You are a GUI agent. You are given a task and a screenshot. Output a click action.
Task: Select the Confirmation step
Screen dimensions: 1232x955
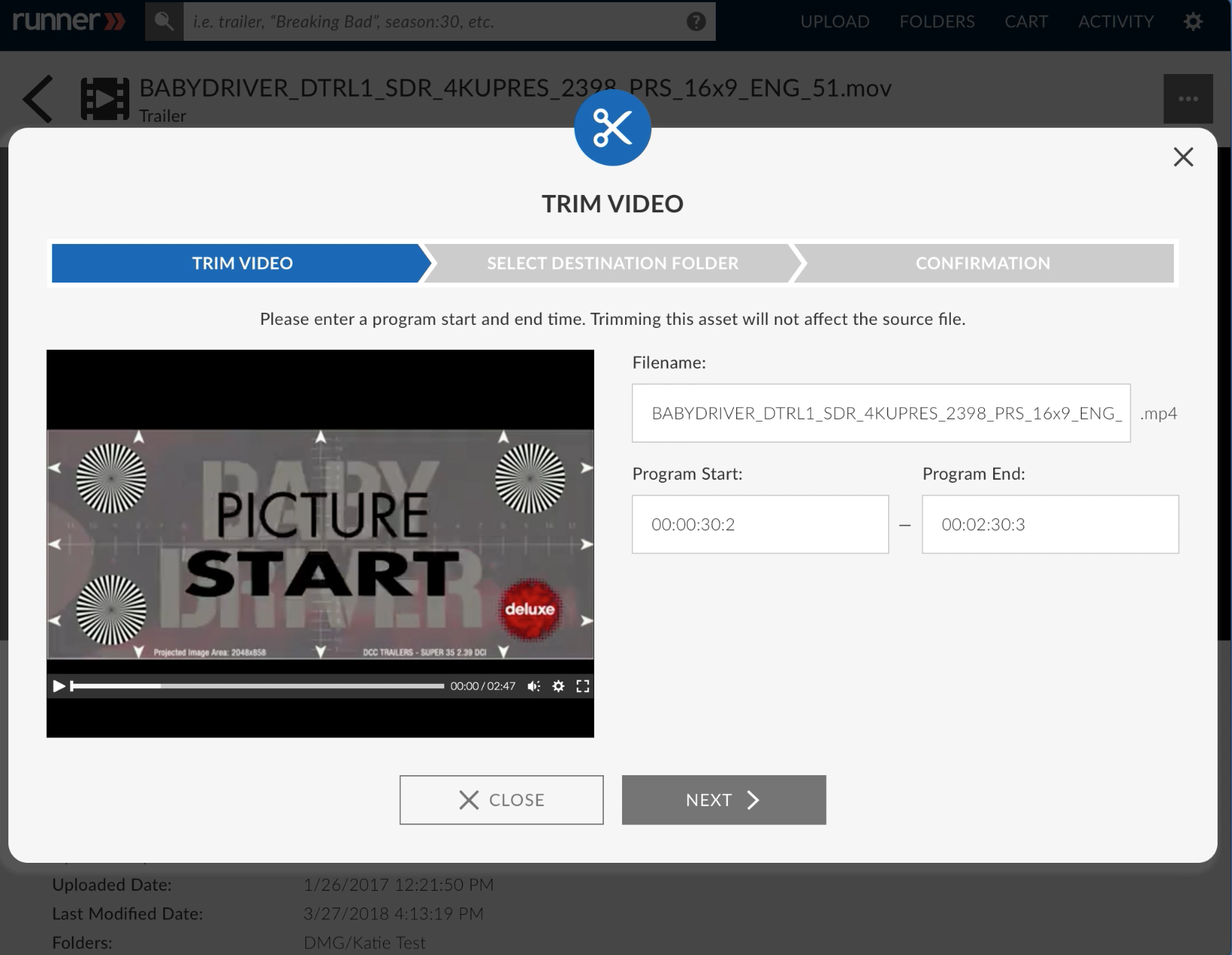983,263
